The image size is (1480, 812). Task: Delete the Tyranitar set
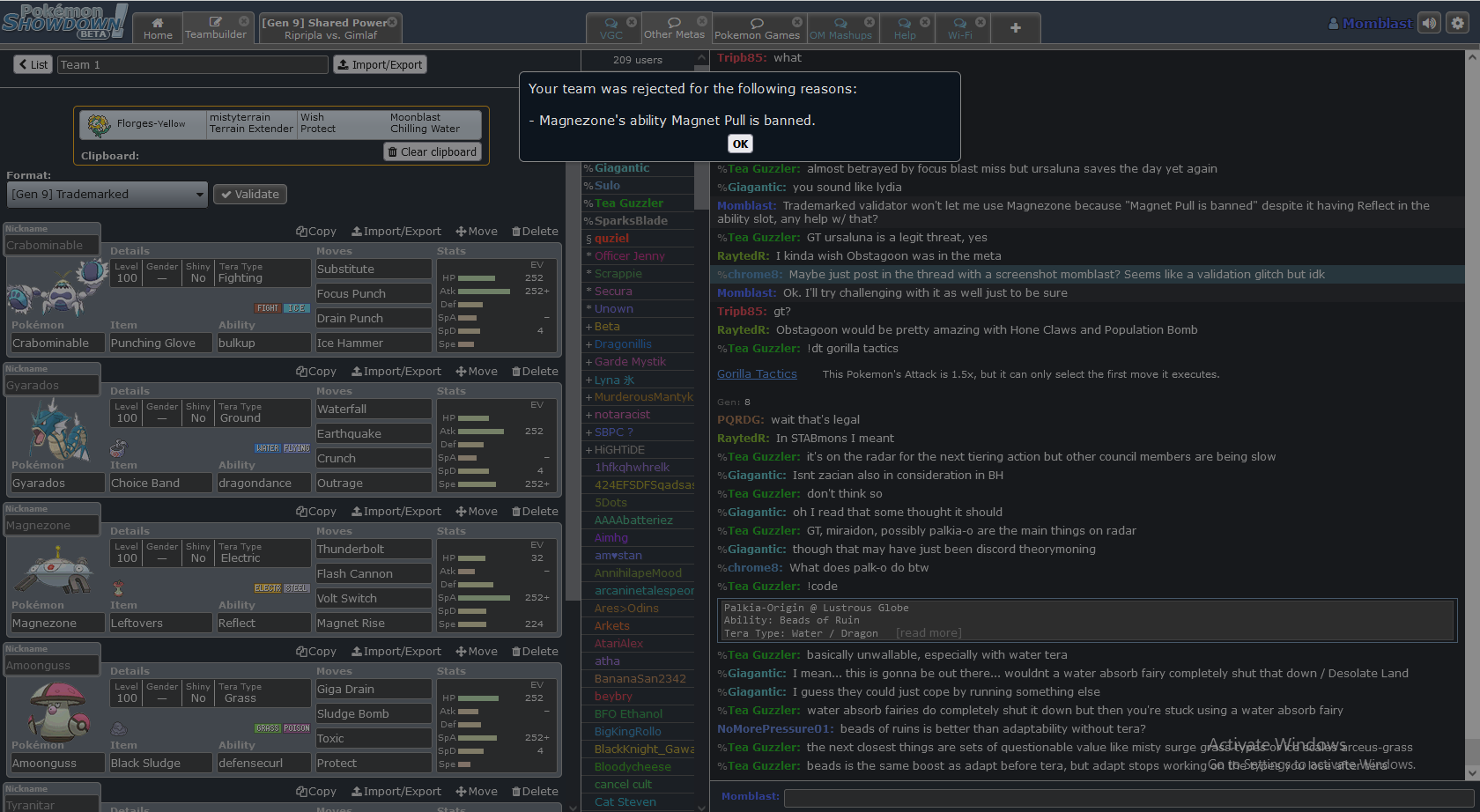coord(535,792)
